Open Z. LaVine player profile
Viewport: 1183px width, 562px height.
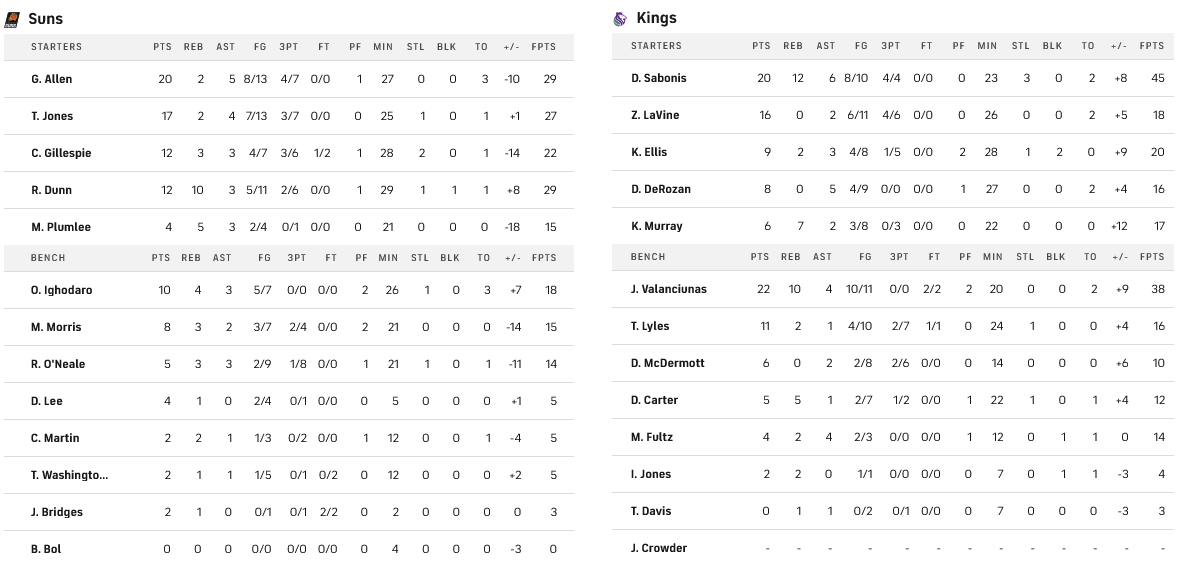tap(655, 115)
